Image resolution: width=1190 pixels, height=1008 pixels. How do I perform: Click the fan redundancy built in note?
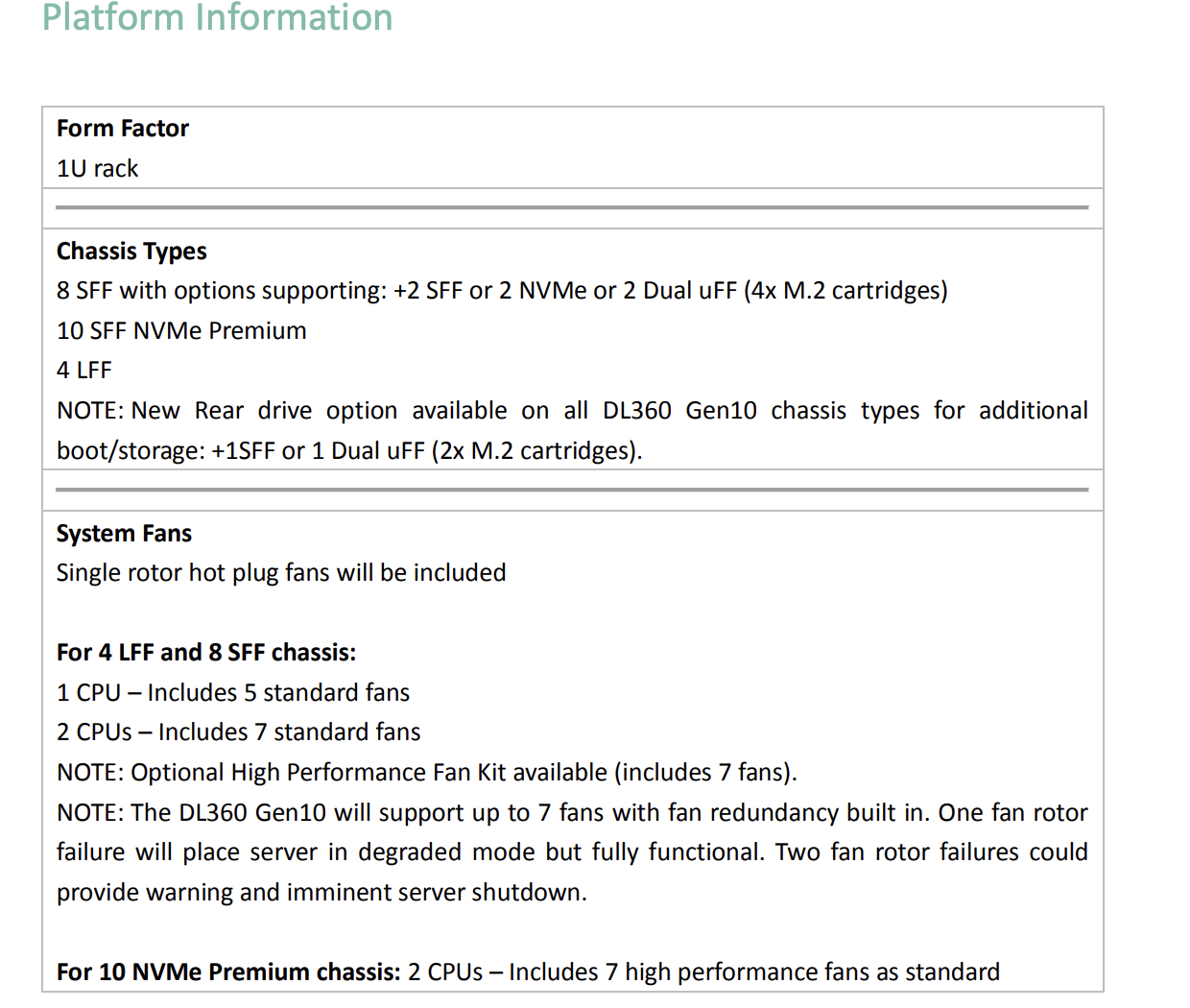click(x=572, y=813)
